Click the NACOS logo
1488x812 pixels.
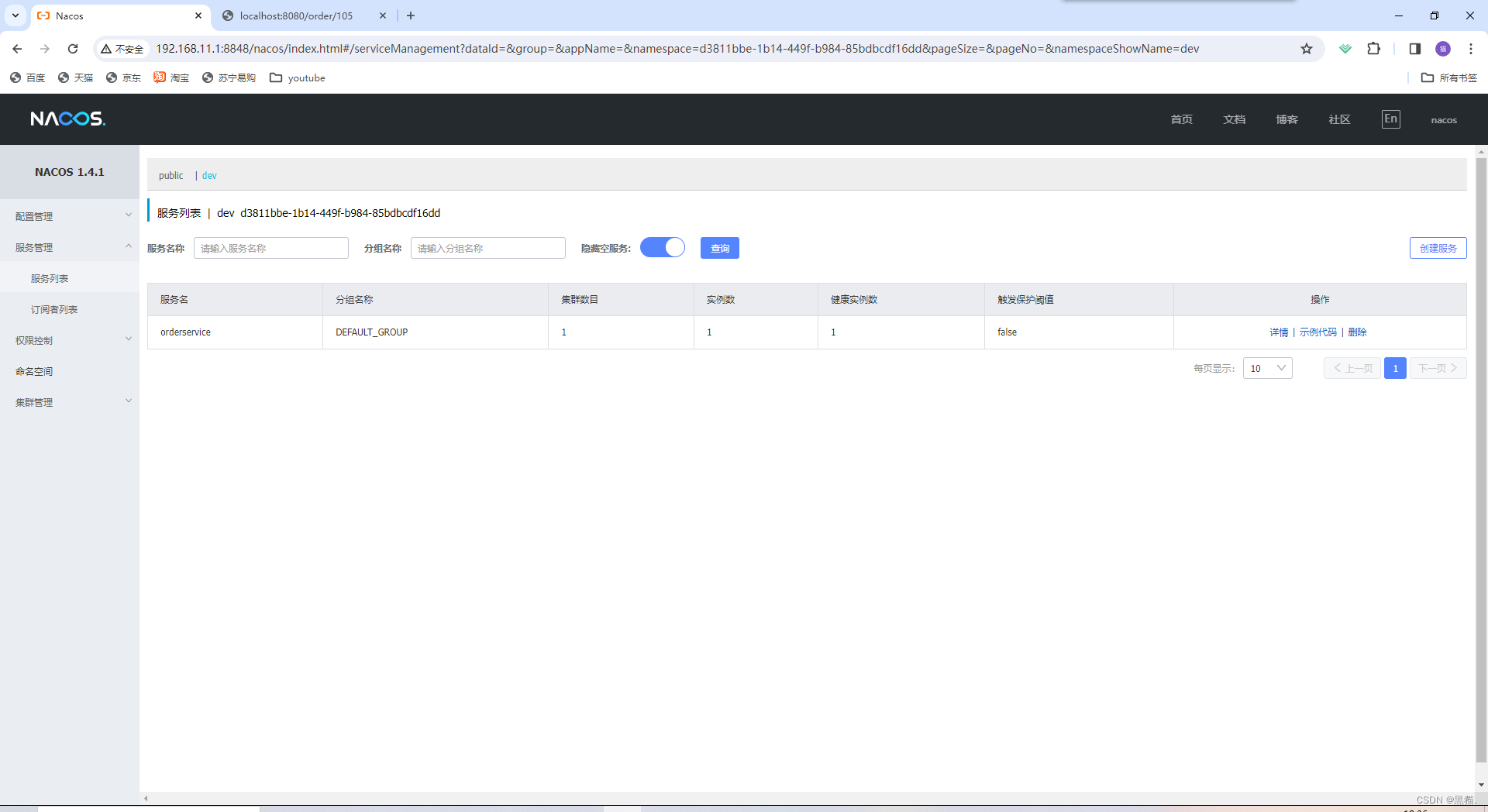pos(67,119)
